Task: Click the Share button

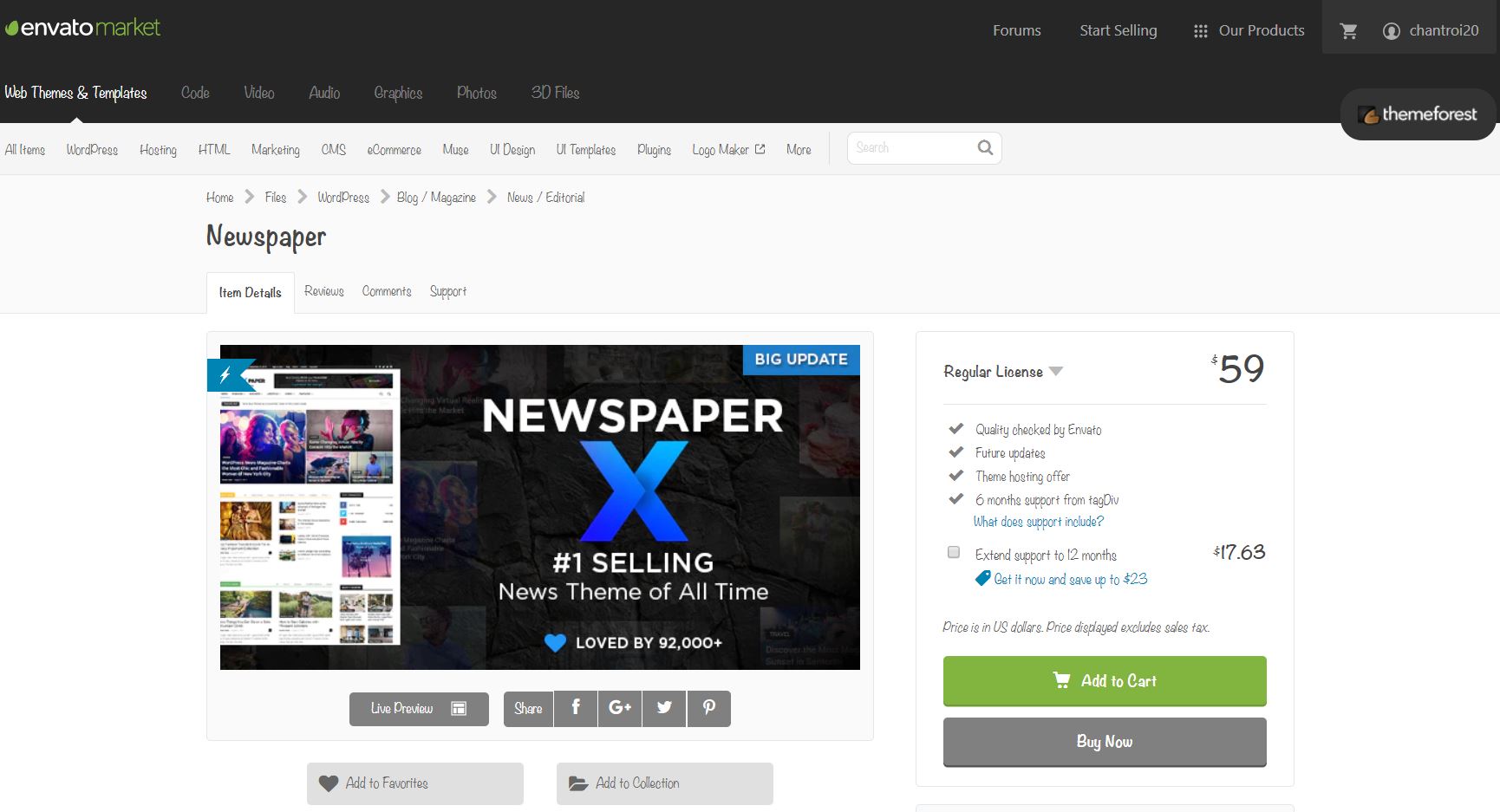Action: coord(528,709)
